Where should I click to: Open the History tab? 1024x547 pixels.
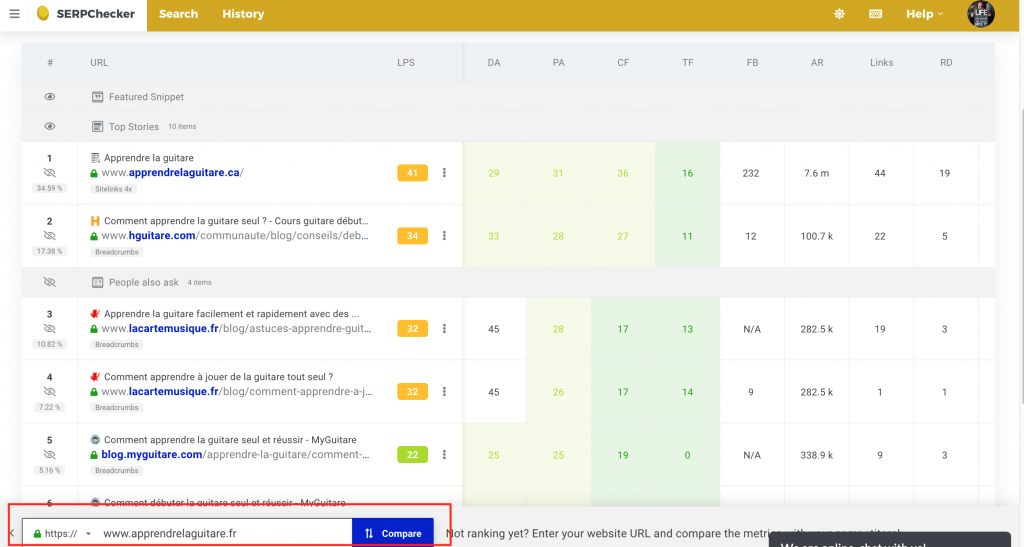(243, 14)
